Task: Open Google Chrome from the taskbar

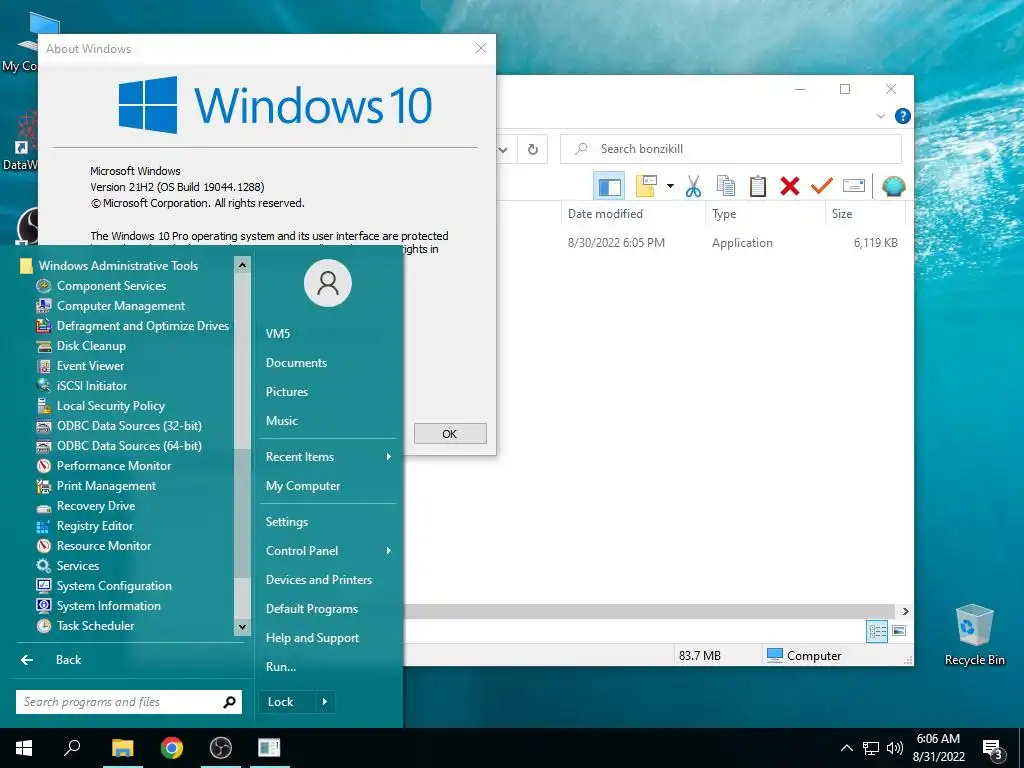Action: coord(172,748)
